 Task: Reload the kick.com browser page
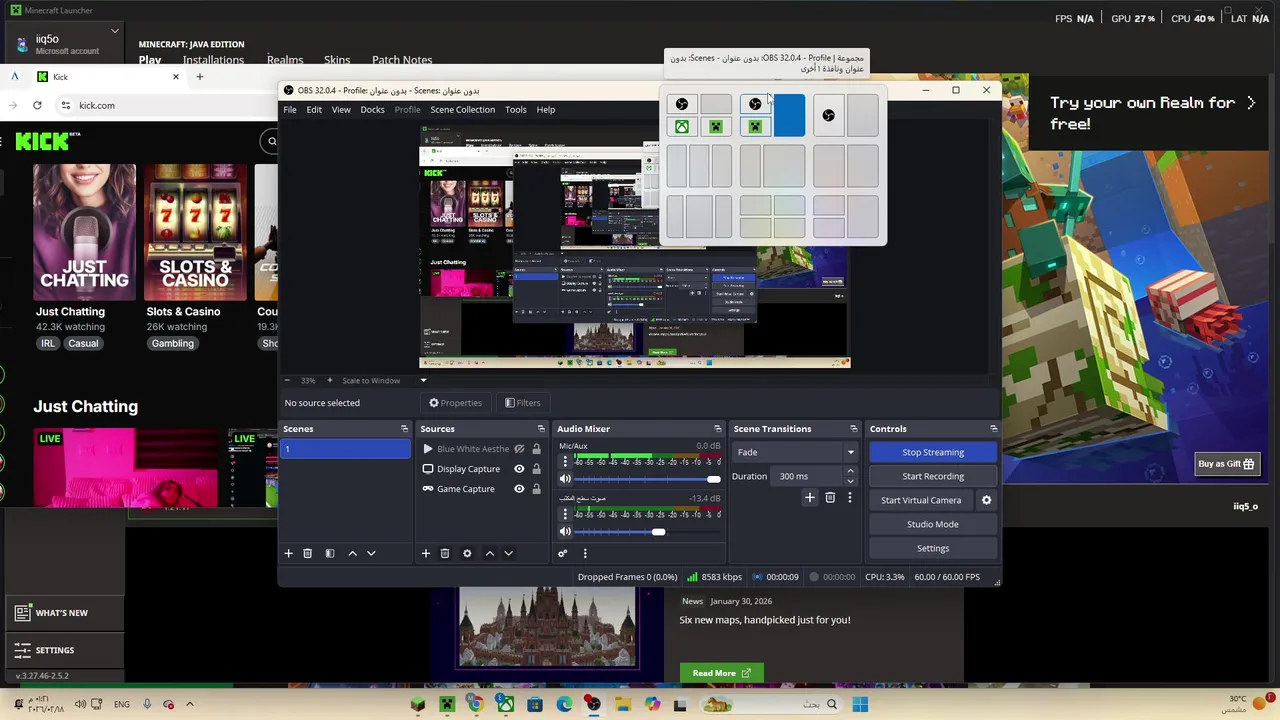(x=37, y=105)
